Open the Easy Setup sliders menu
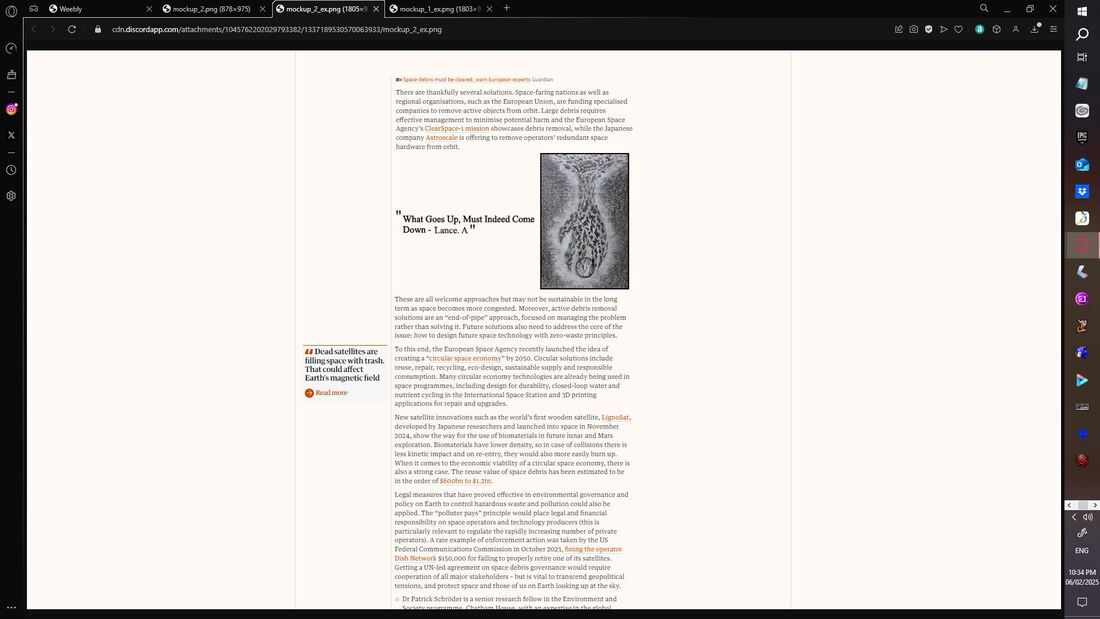This screenshot has width=1100, height=619. (1054, 29)
